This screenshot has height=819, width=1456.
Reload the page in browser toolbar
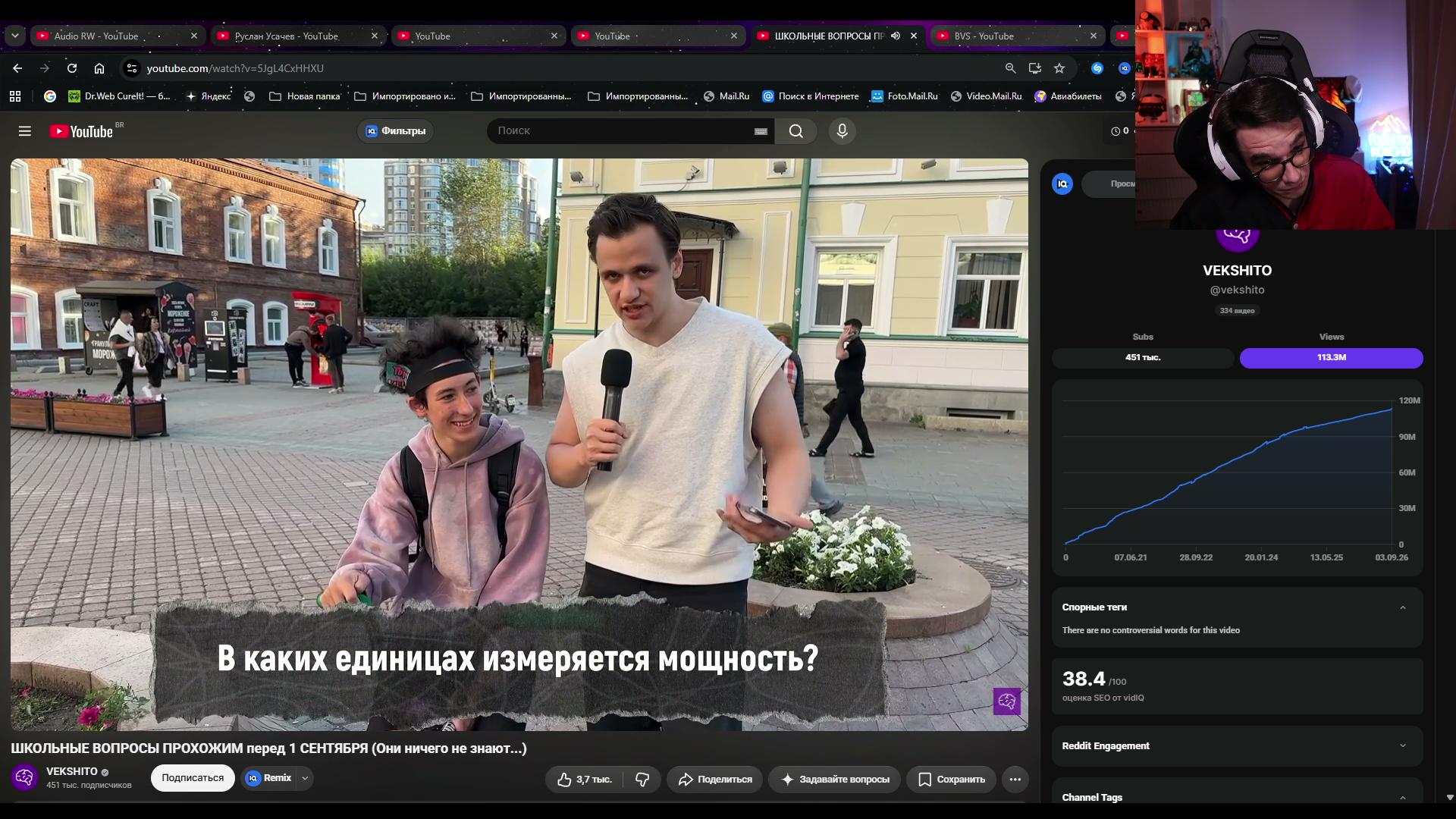pyautogui.click(x=72, y=68)
